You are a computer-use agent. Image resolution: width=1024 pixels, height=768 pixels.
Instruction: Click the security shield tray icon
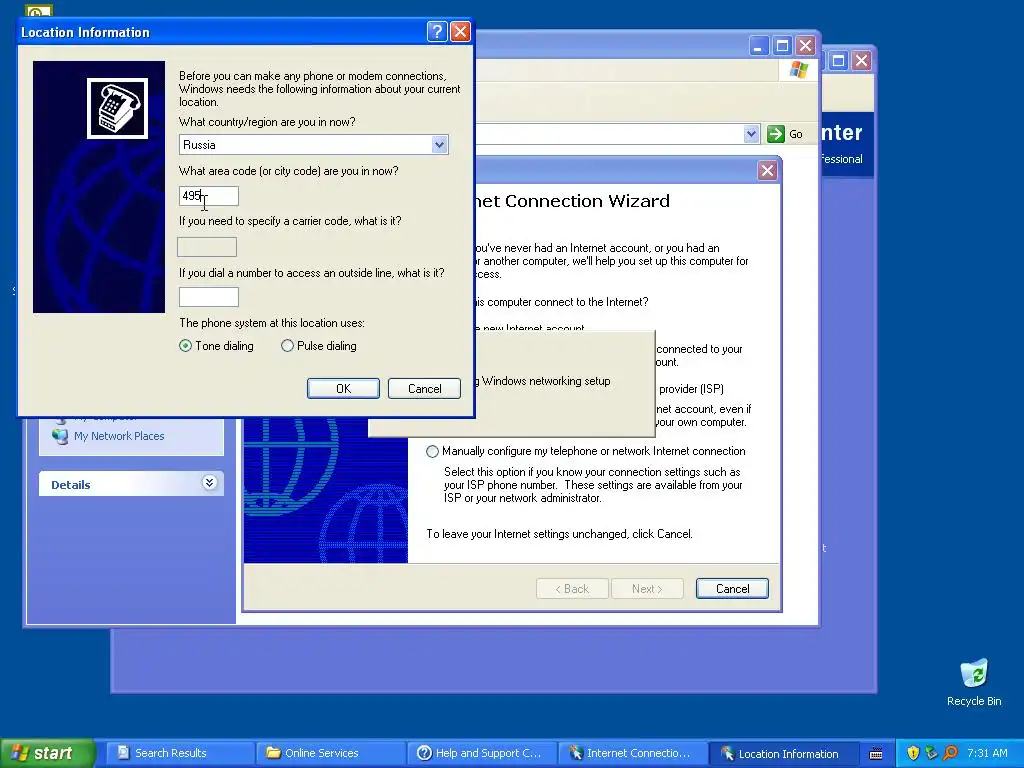click(x=913, y=753)
